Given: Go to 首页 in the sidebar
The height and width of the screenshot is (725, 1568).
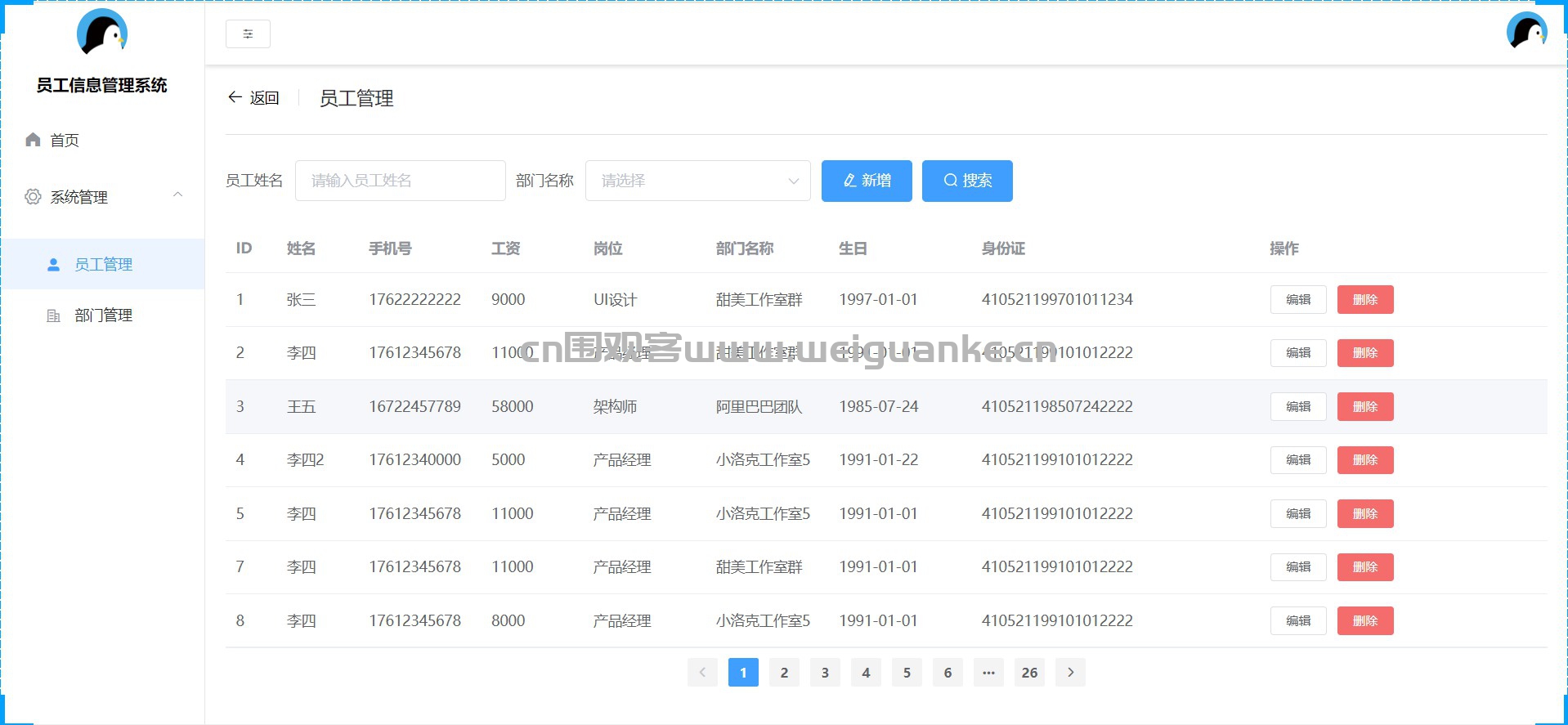Looking at the screenshot, I should pyautogui.click(x=102, y=140).
